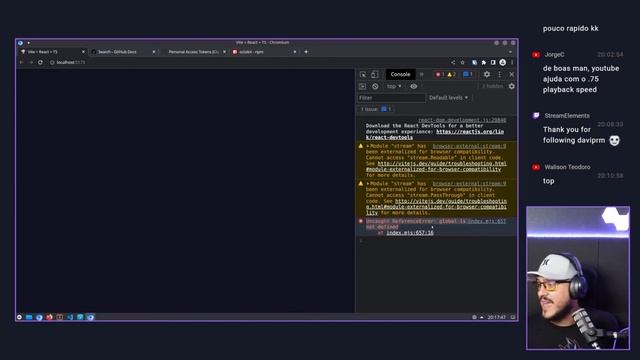Reload the localhost page
Screen dimensions: 640x360
click(40, 62)
